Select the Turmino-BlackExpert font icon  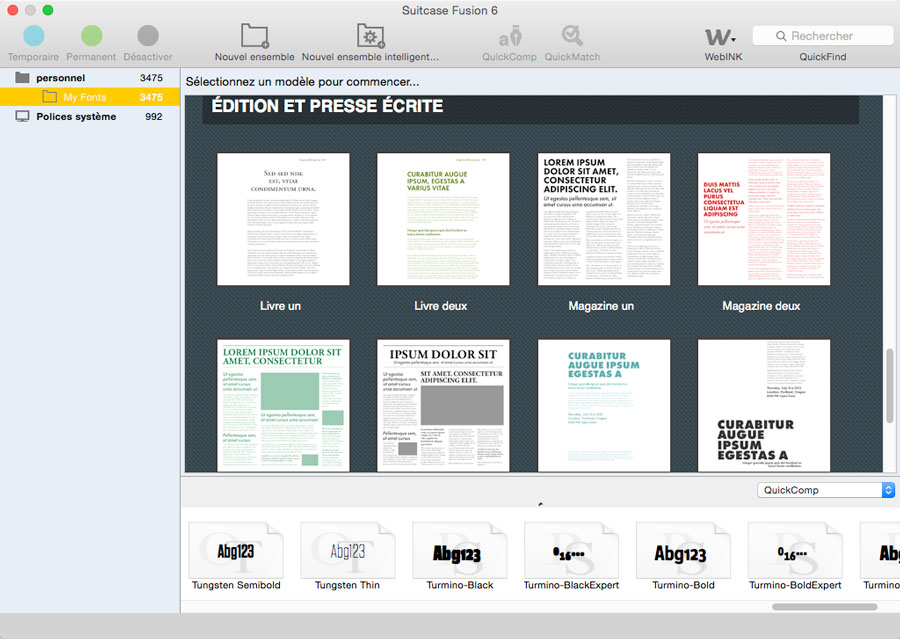(x=572, y=550)
